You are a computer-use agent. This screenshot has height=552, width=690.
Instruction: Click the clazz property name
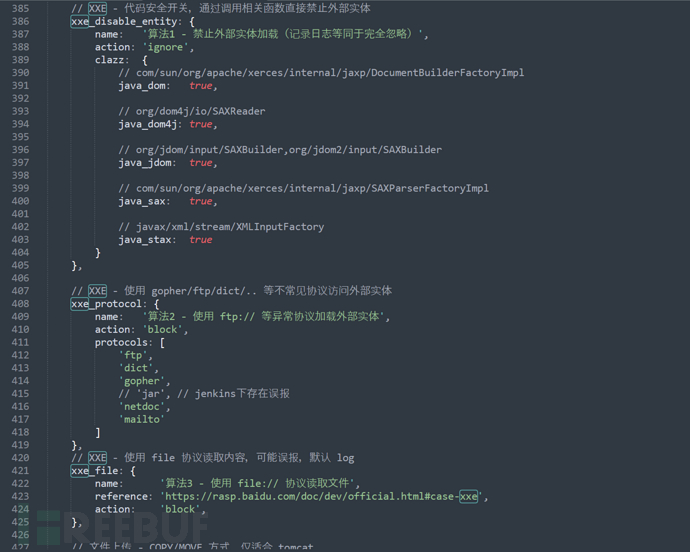click(x=110, y=60)
